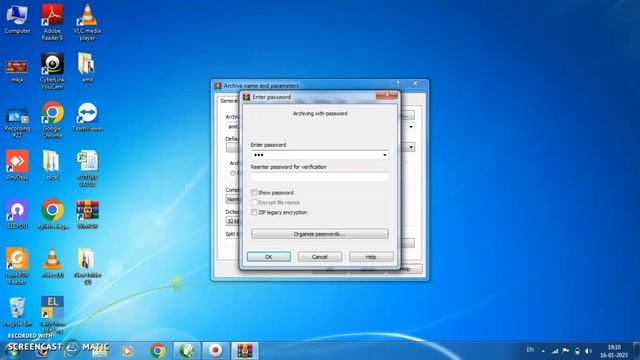Open the Computer desktop icon

(17, 19)
